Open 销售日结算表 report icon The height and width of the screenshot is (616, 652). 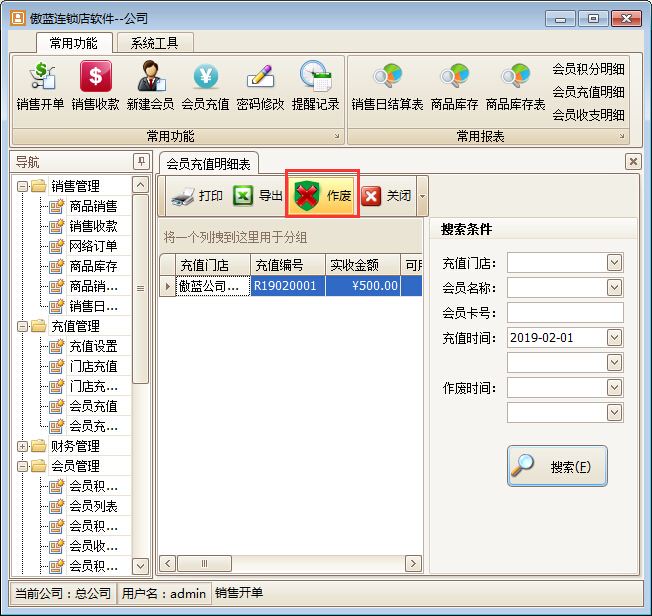click(387, 86)
